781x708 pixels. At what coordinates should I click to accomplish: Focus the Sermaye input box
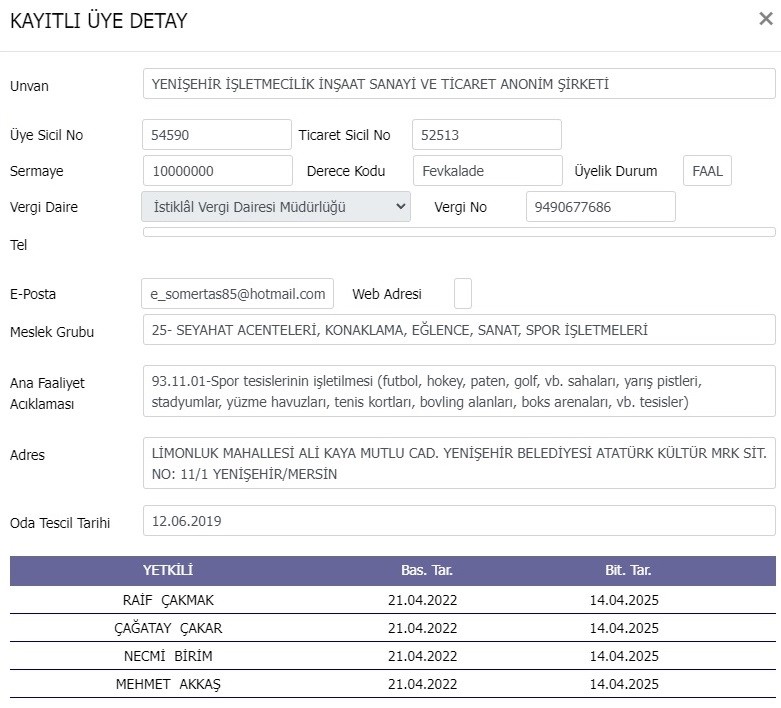point(218,171)
